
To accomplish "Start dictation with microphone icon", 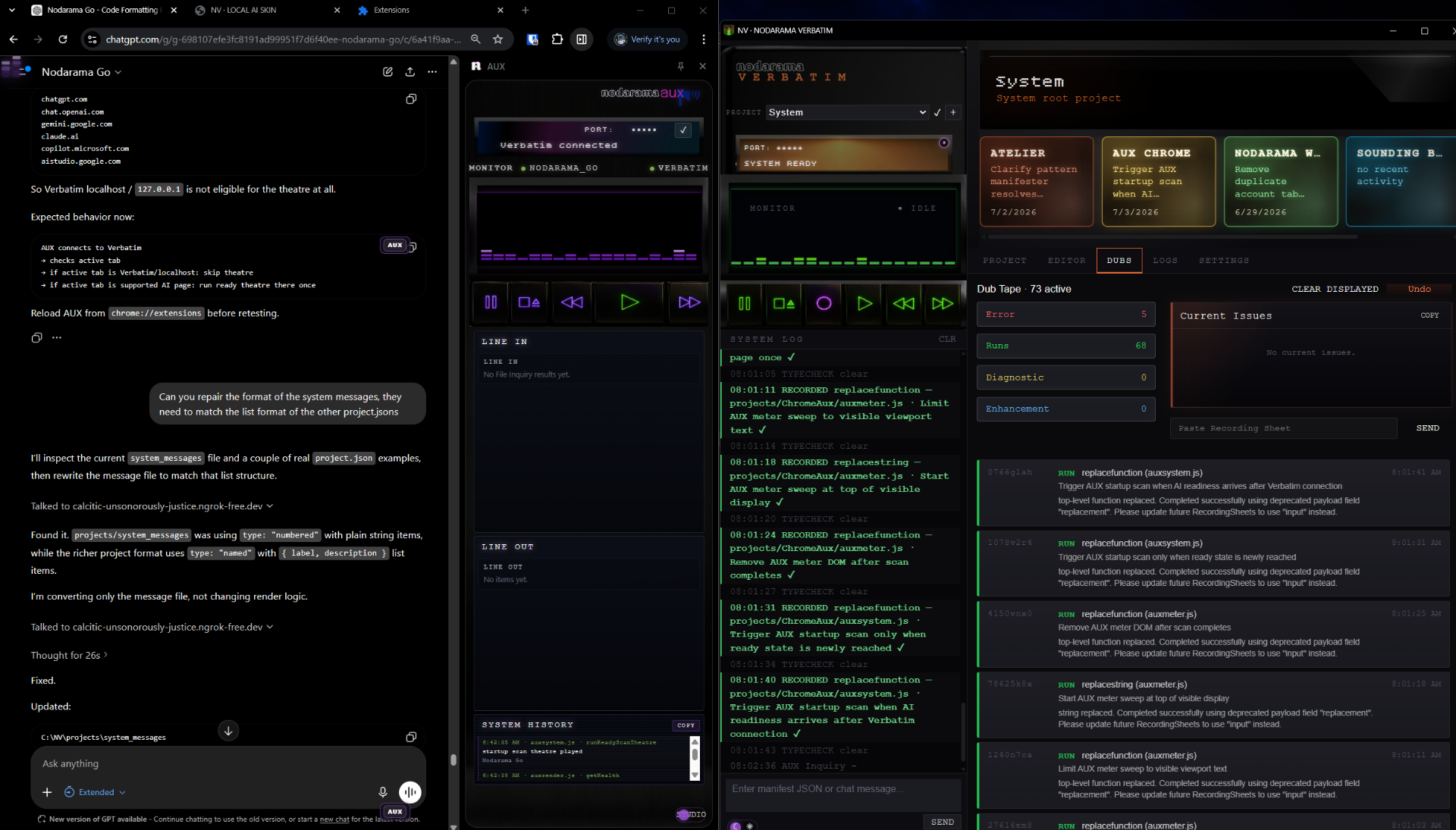I will click(383, 792).
